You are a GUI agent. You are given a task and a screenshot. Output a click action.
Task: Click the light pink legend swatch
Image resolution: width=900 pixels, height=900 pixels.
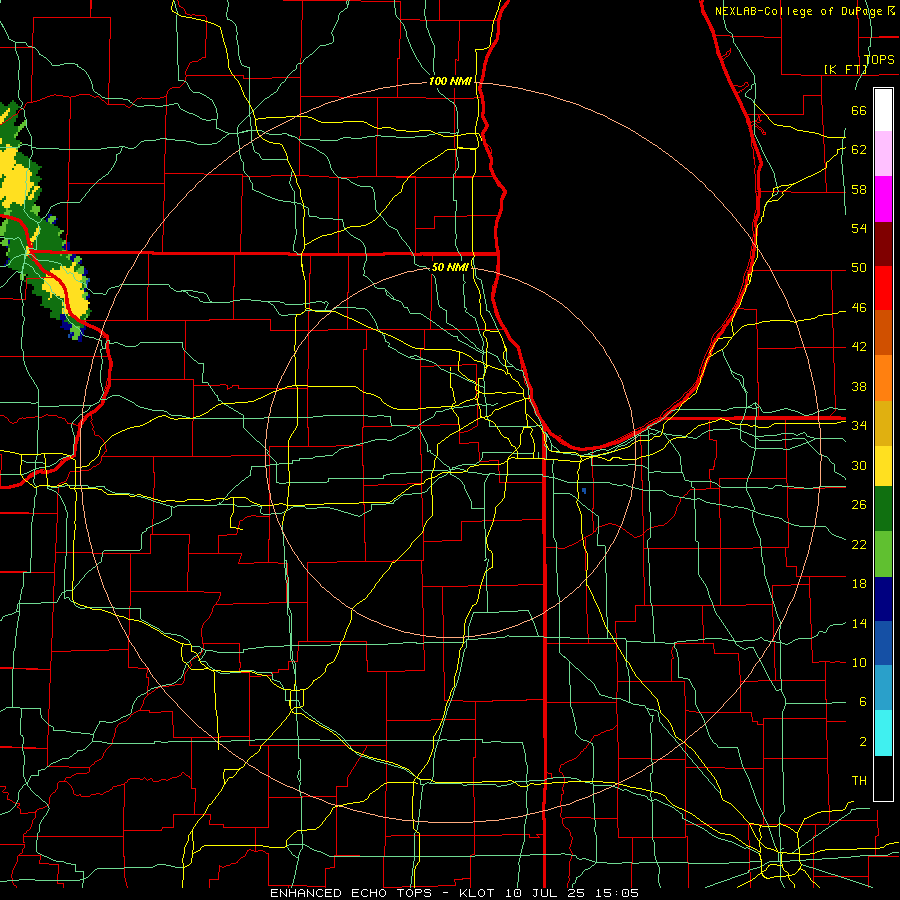pyautogui.click(x=883, y=154)
